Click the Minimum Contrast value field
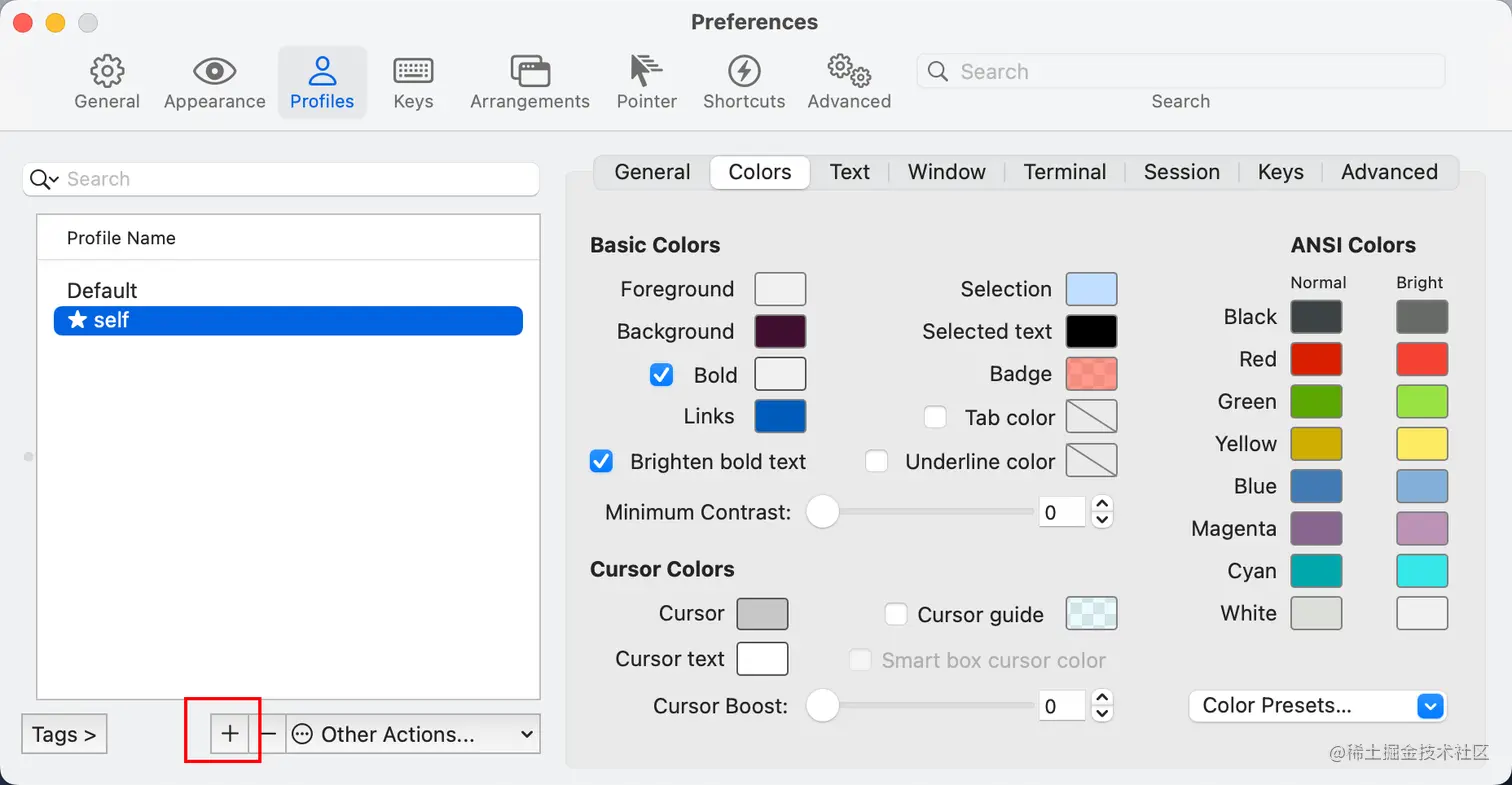Screen dimensions: 1512x785 click(1062, 512)
